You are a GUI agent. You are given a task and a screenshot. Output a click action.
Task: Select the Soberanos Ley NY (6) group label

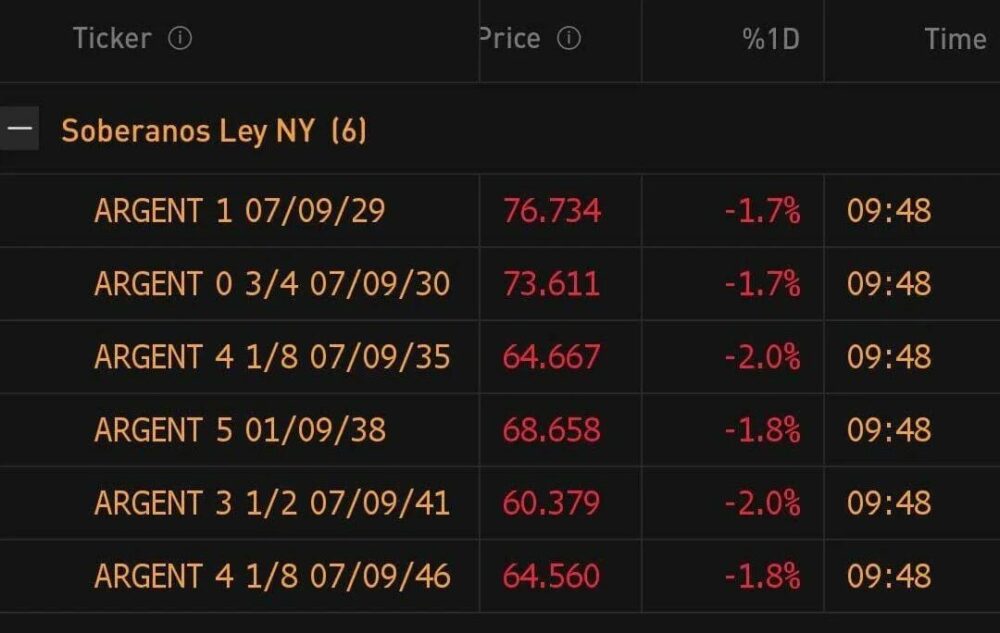[214, 130]
